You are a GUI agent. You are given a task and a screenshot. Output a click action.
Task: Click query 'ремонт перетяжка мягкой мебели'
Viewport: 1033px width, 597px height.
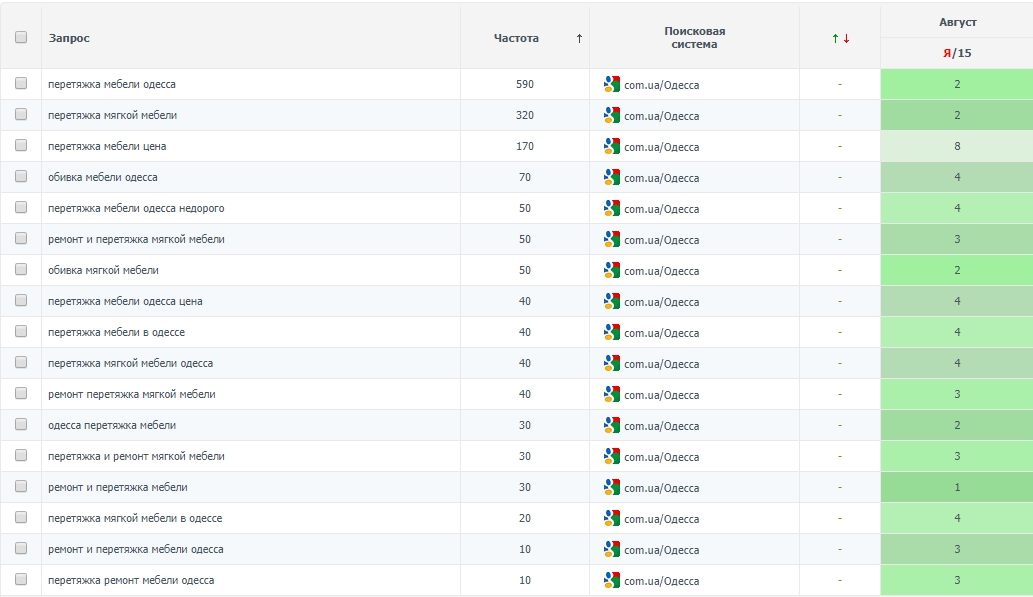tap(131, 395)
